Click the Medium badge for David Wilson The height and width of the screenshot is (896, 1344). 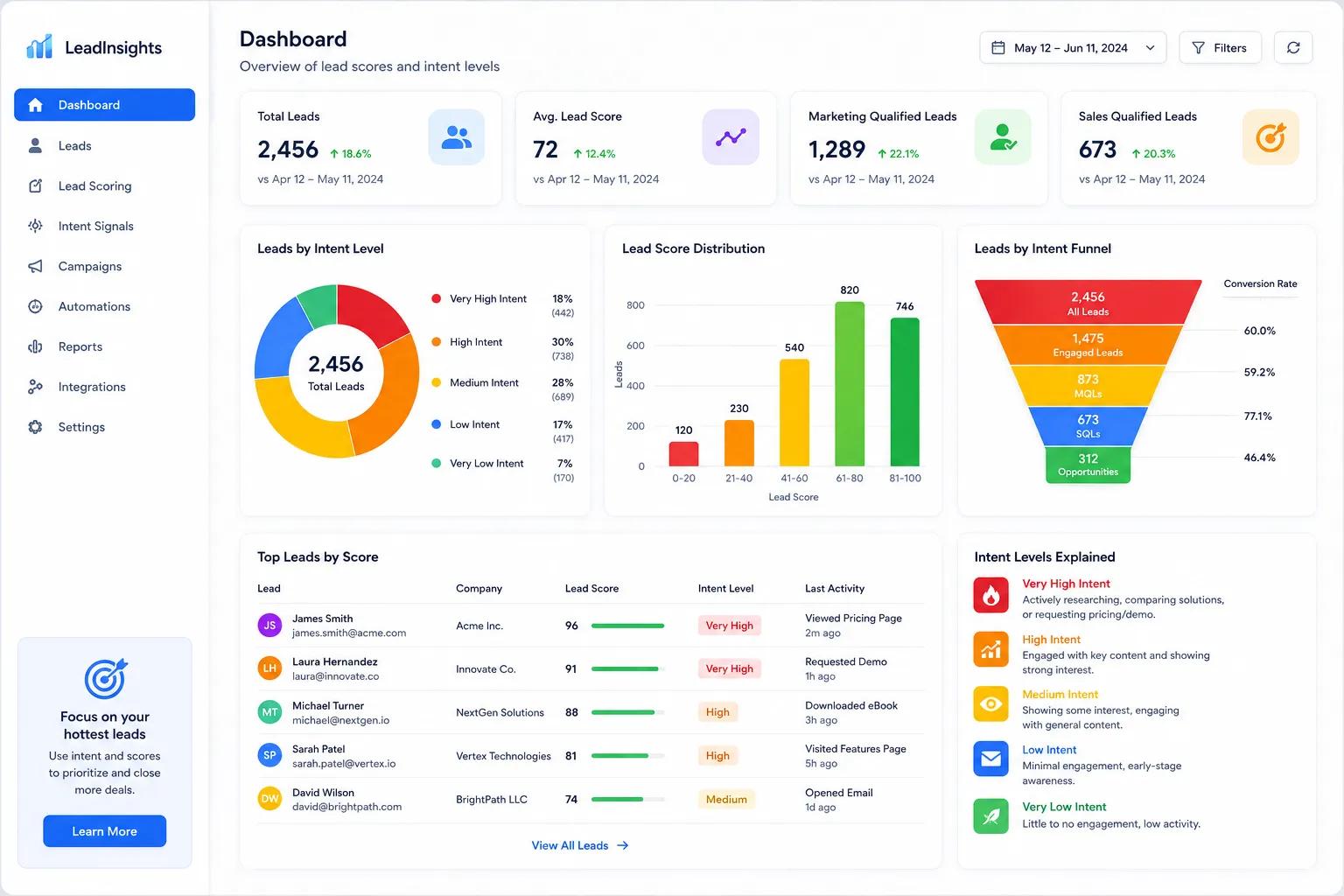pos(726,799)
